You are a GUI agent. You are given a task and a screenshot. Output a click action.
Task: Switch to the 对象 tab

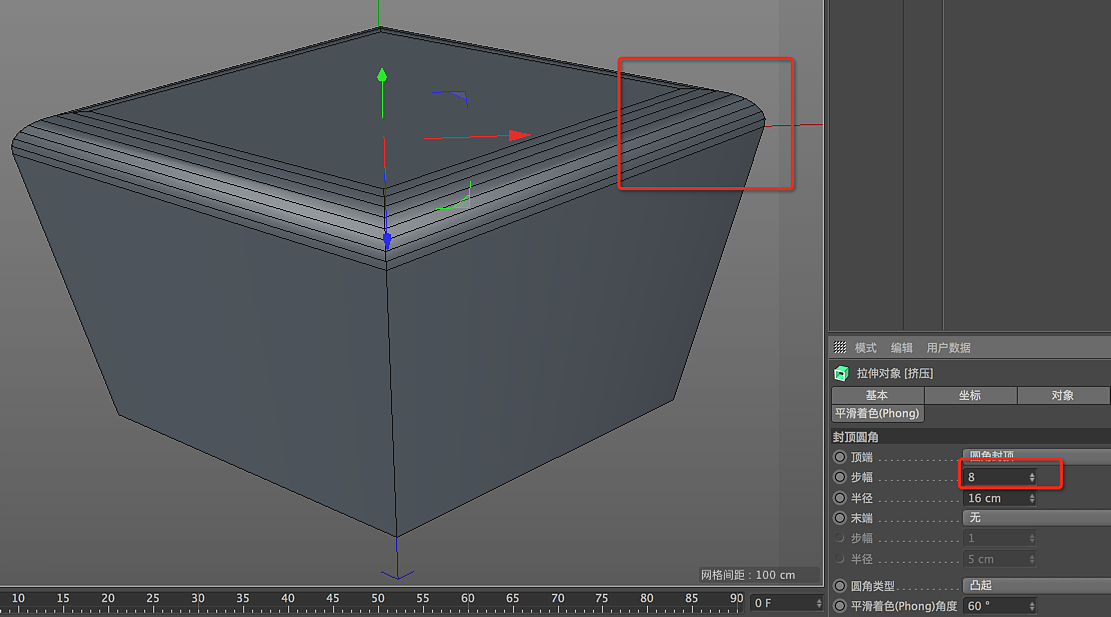1063,395
